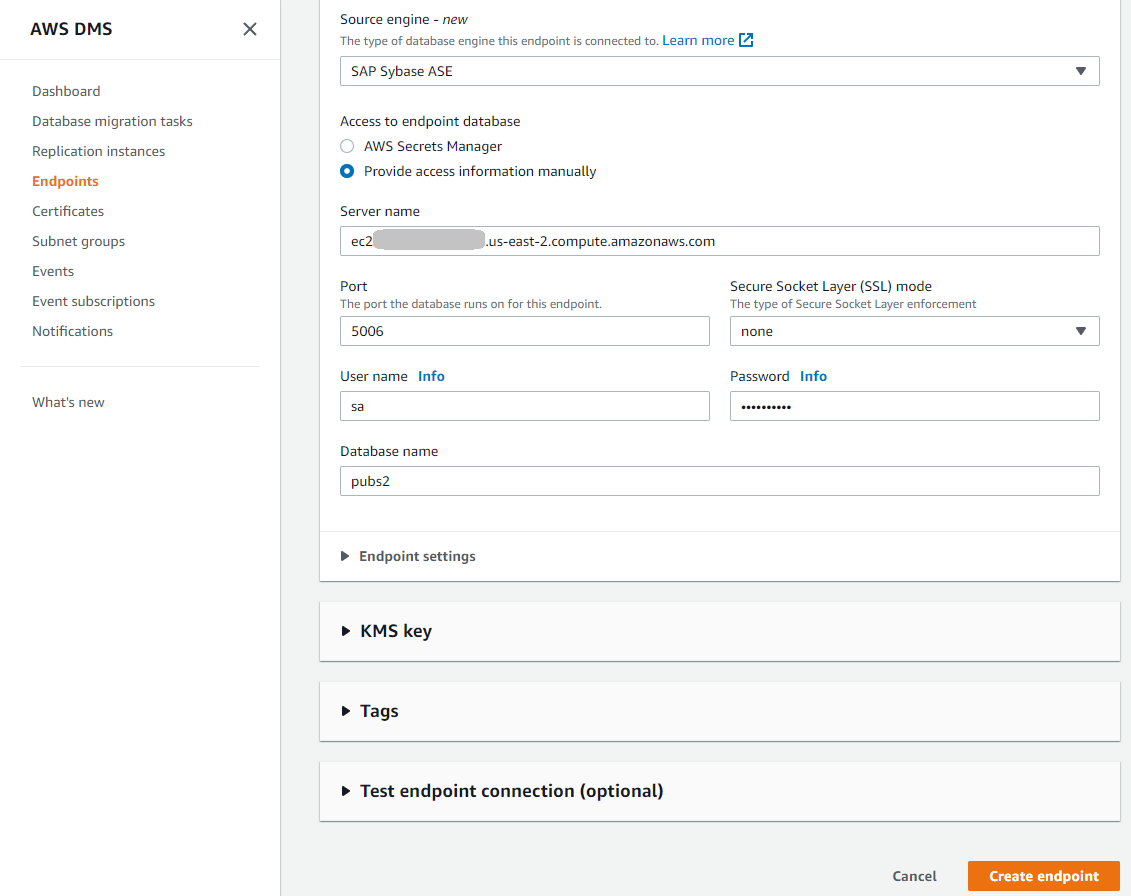Viewport: 1131px width, 896px height.
Task: Click into the Port input field
Action: coord(524,331)
